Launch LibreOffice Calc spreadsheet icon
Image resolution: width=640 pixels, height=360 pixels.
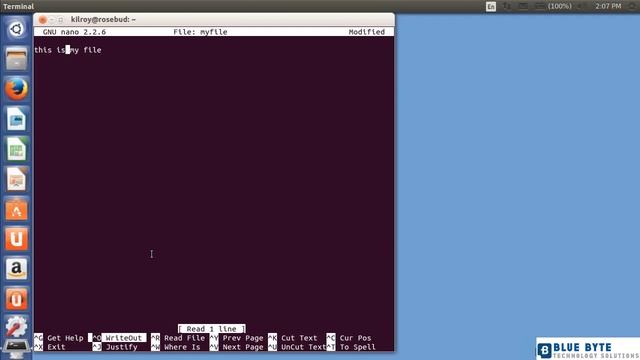pyautogui.click(x=16, y=149)
